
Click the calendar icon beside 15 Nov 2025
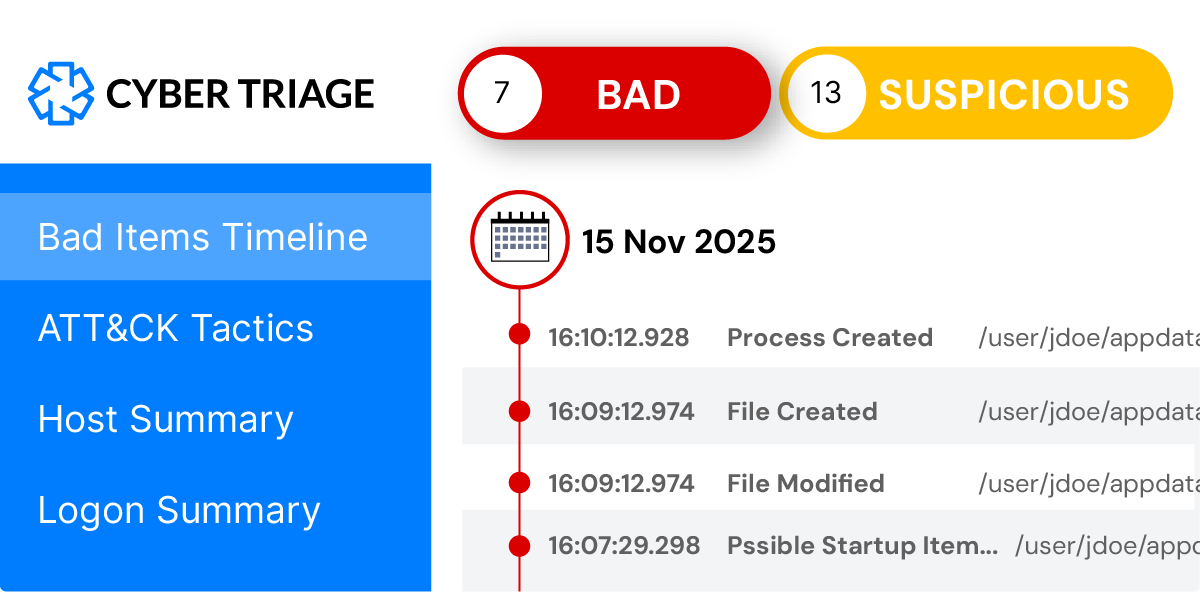520,240
